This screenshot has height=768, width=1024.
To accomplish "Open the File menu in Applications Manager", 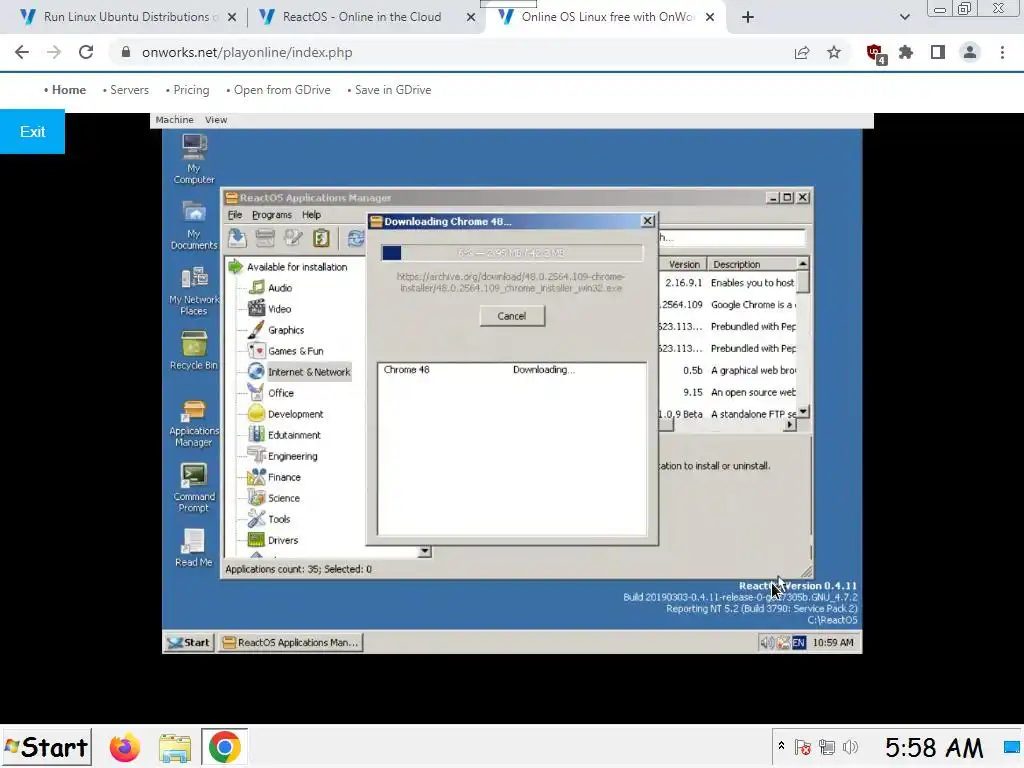I will [x=234, y=215].
